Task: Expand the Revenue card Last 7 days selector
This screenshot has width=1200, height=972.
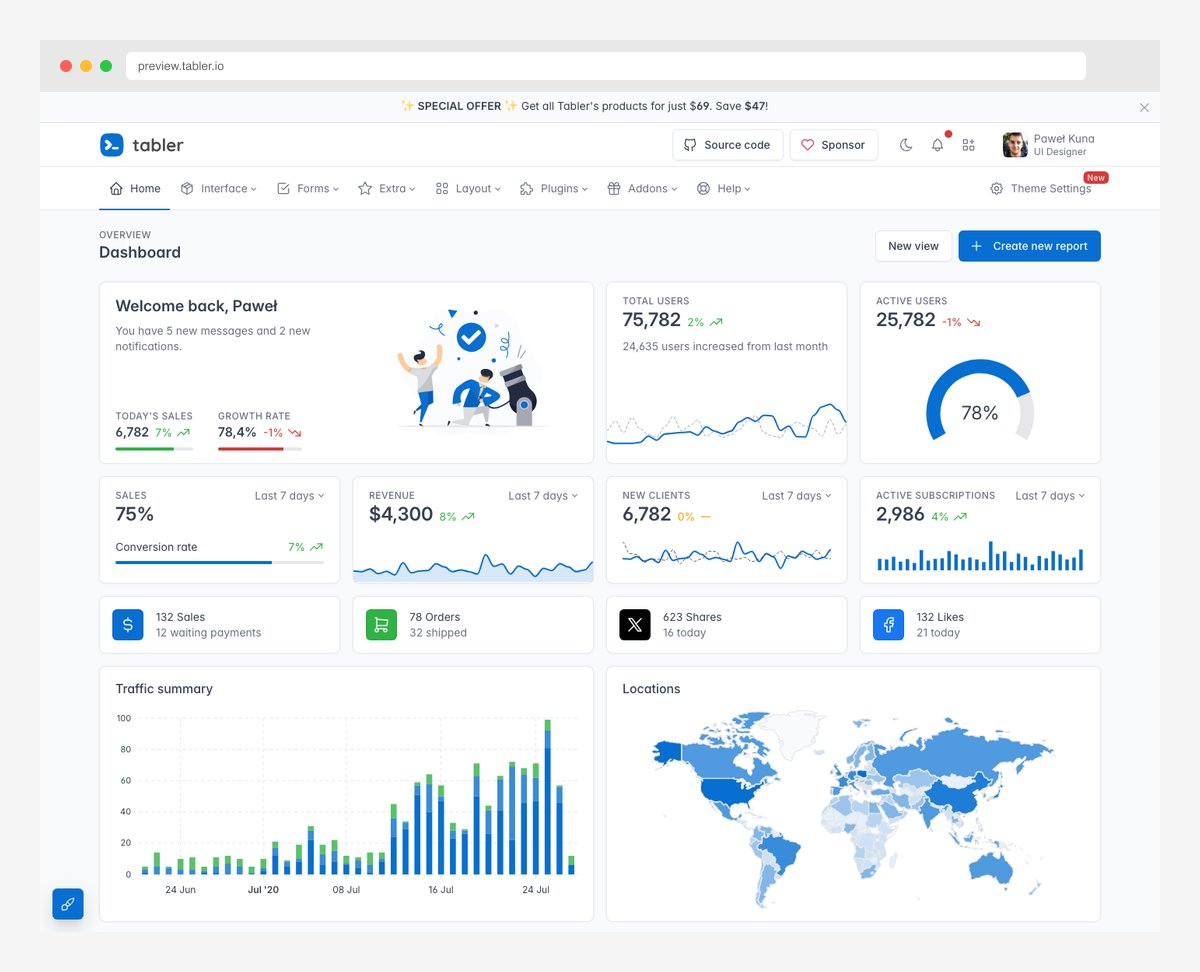Action: point(543,495)
